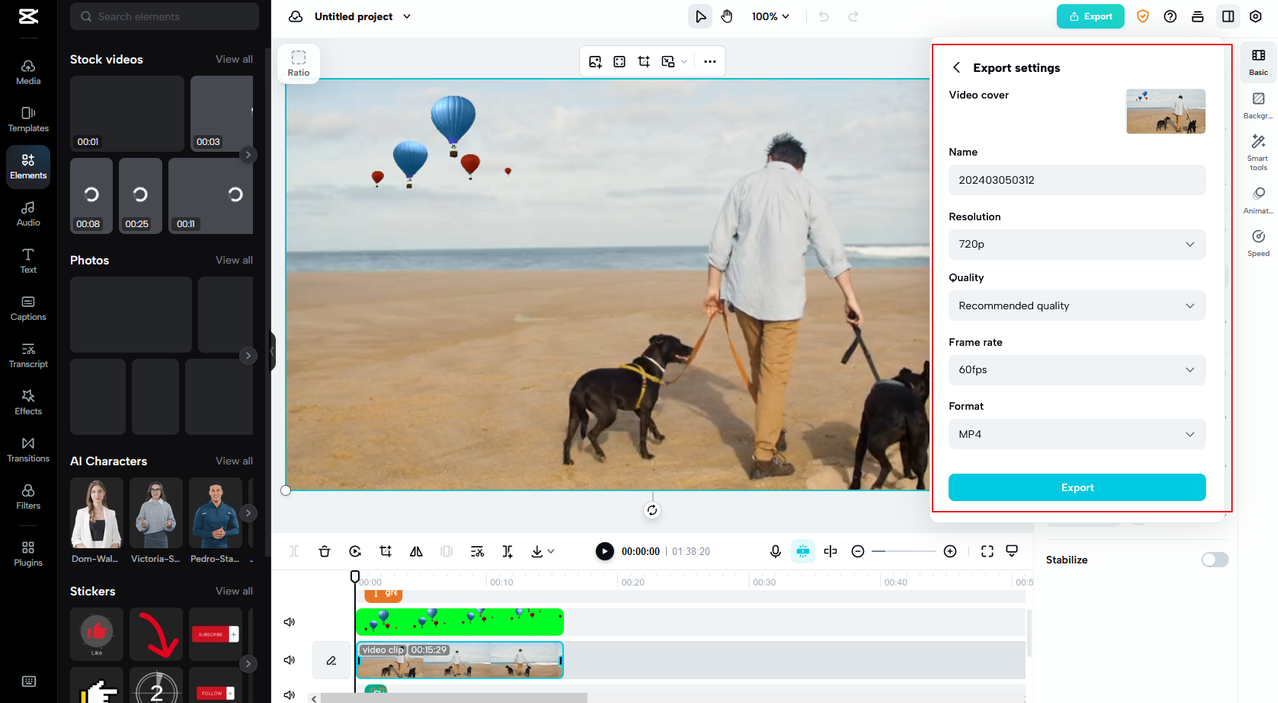Delete the selected clip with trash icon
The image size is (1278, 703).
coord(324,551)
